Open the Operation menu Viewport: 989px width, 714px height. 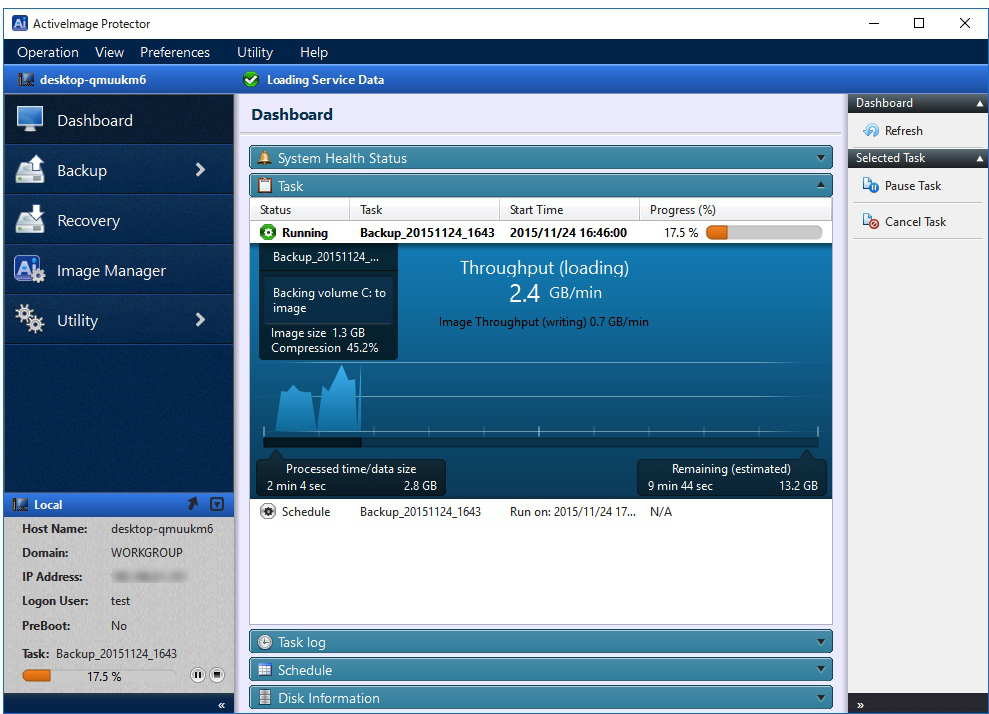[x=48, y=52]
